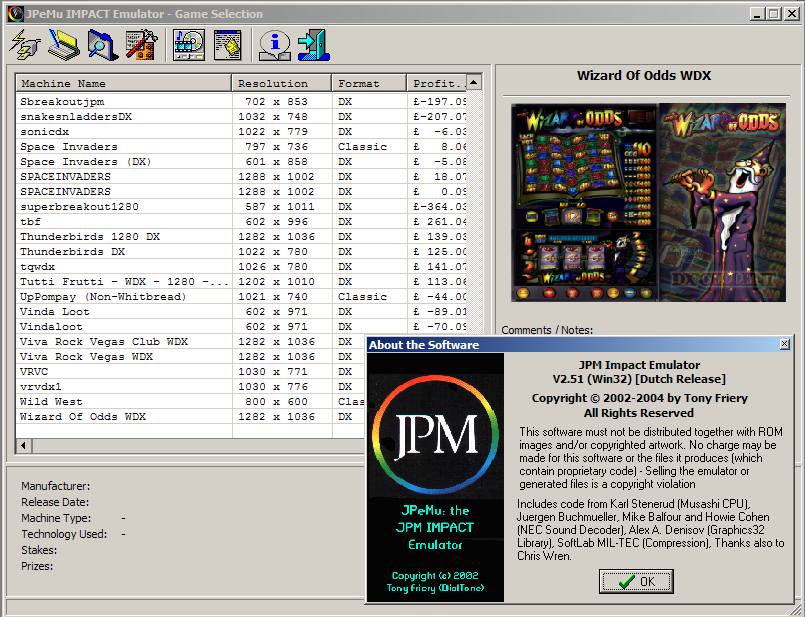Sort by the Profit column header
The width and height of the screenshot is (805, 617).
click(436, 83)
